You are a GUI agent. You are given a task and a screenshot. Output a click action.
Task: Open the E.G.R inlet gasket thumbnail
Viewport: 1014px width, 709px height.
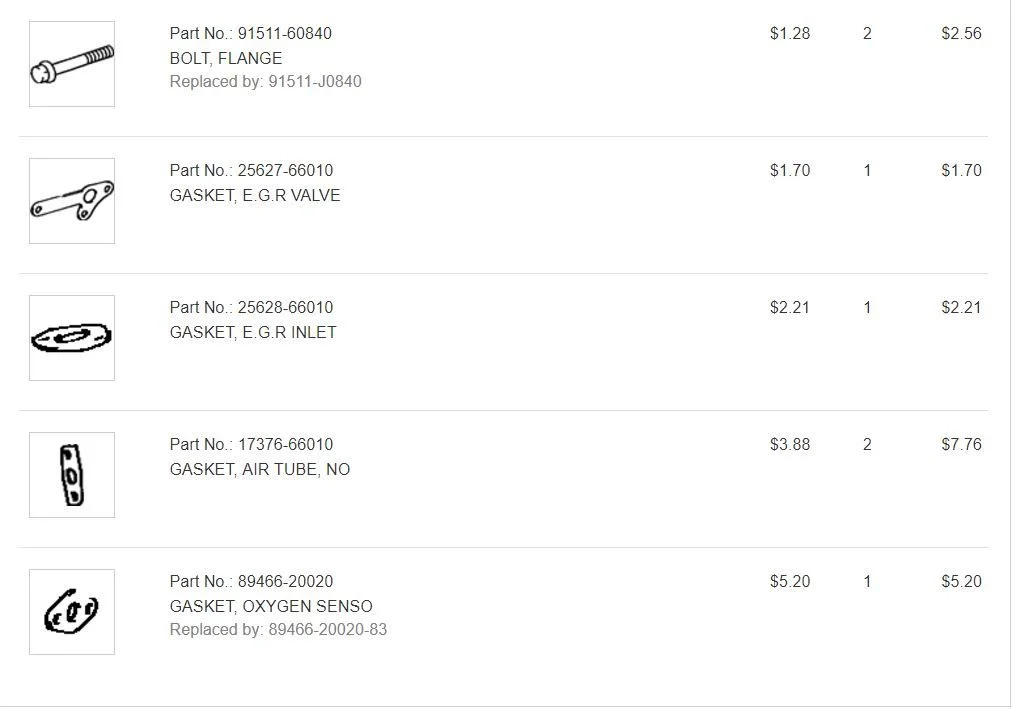[72, 338]
